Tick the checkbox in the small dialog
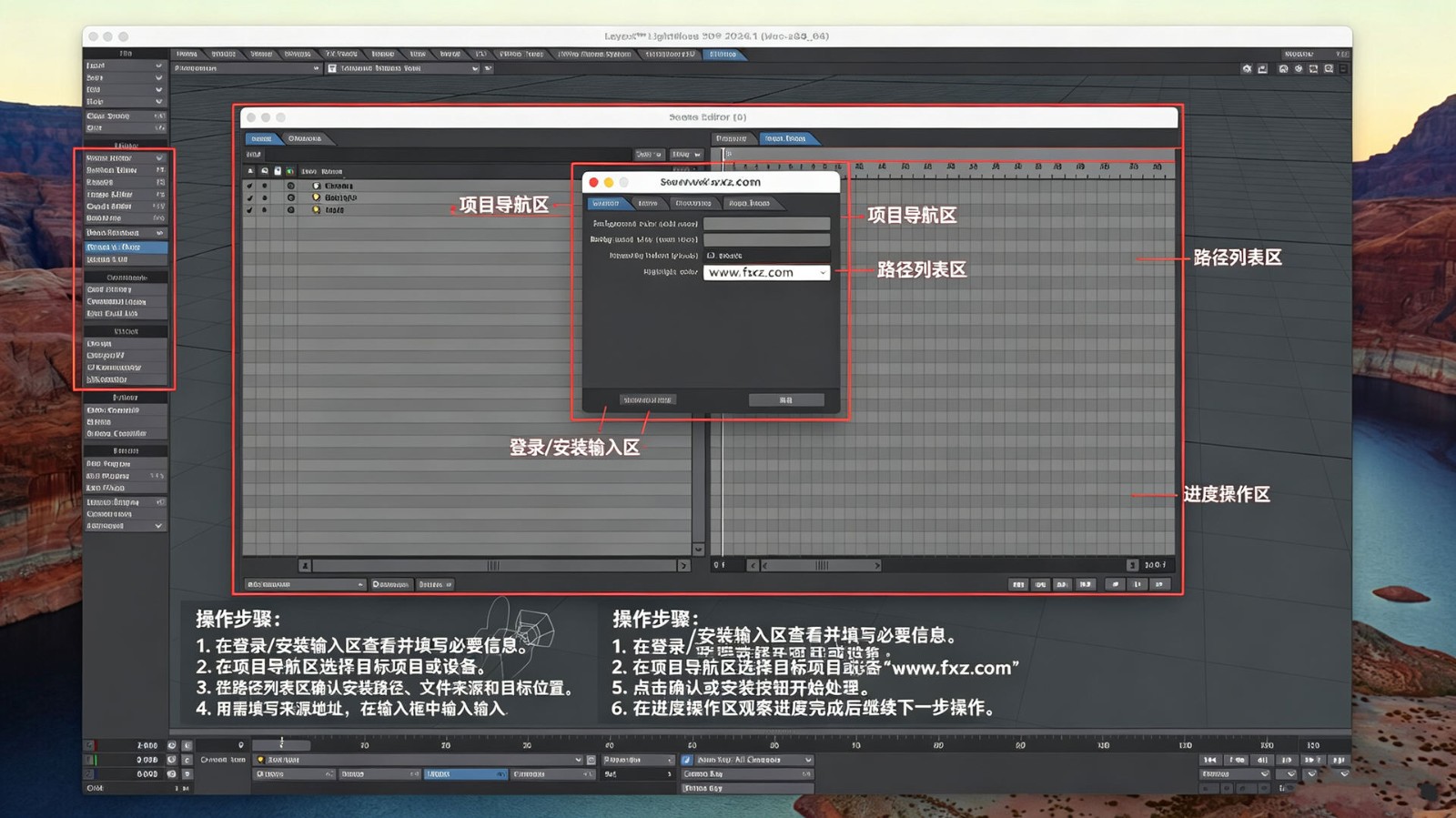1456x818 pixels. click(x=712, y=256)
